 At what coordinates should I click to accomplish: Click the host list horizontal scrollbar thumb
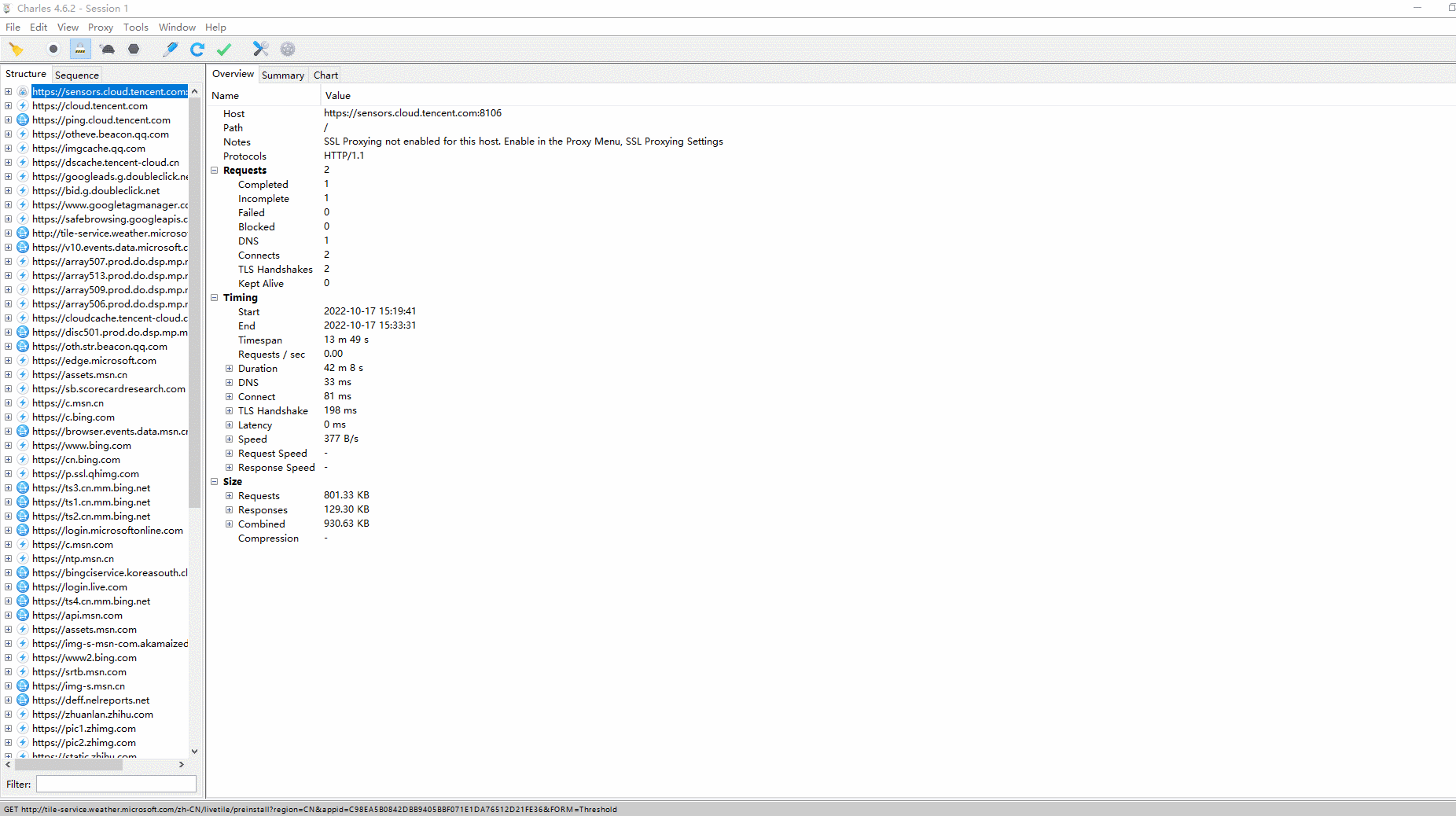[x=68, y=764]
